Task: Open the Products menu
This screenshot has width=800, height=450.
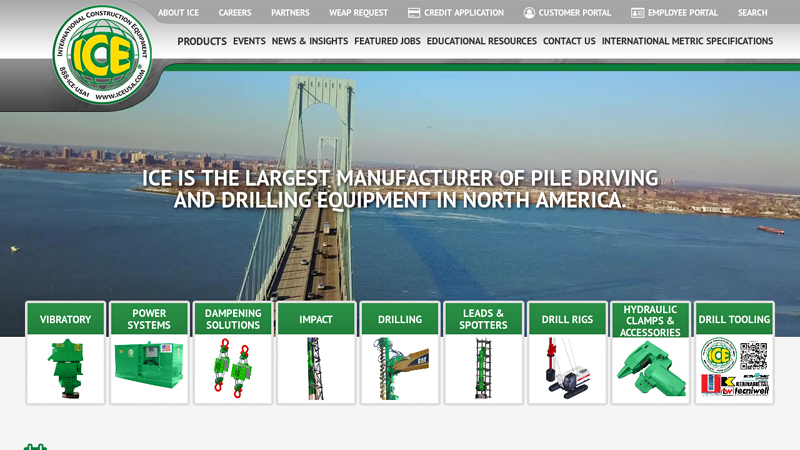Action: (202, 42)
